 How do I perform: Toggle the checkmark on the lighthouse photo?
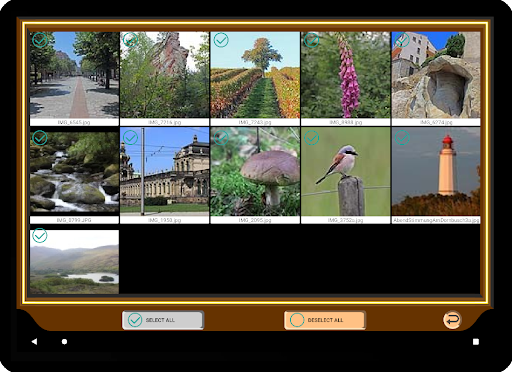402,138
